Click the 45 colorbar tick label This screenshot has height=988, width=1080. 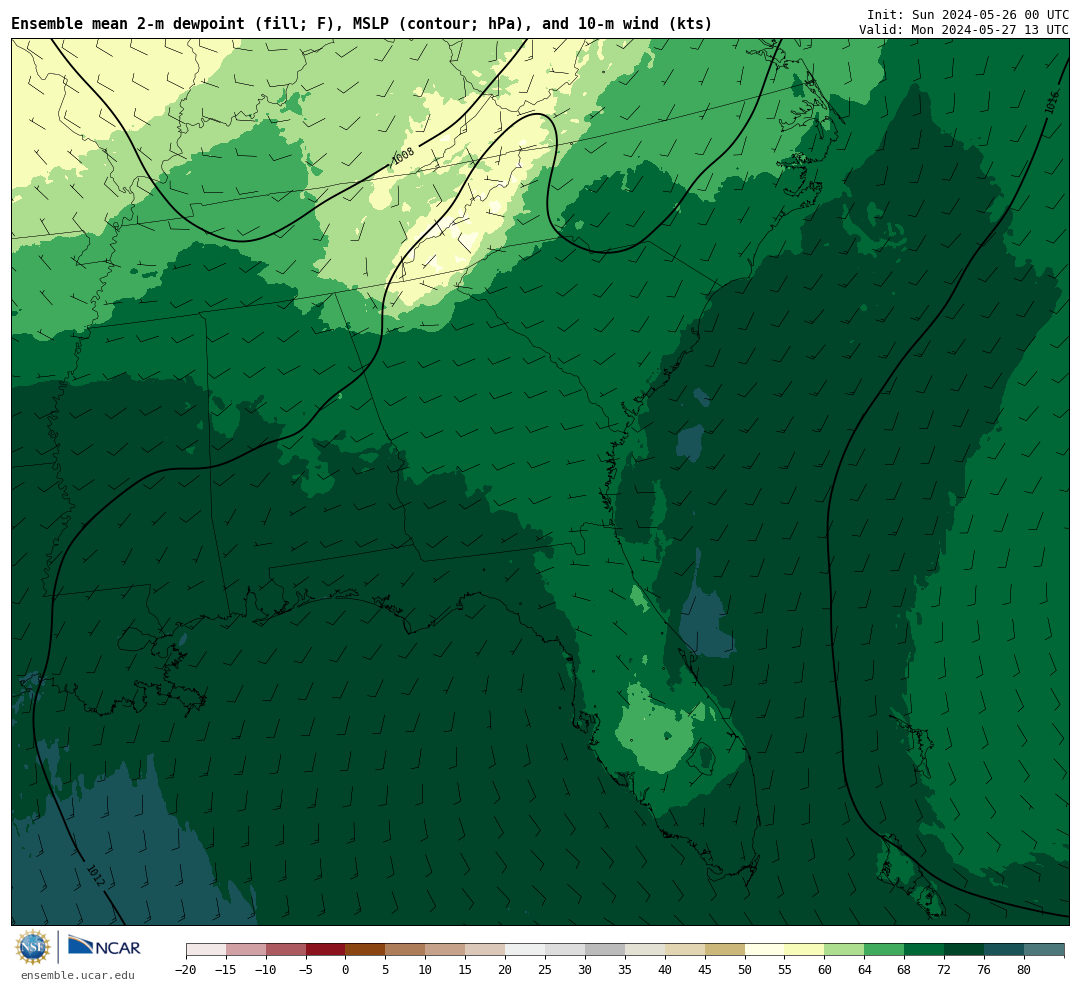pyautogui.click(x=705, y=969)
